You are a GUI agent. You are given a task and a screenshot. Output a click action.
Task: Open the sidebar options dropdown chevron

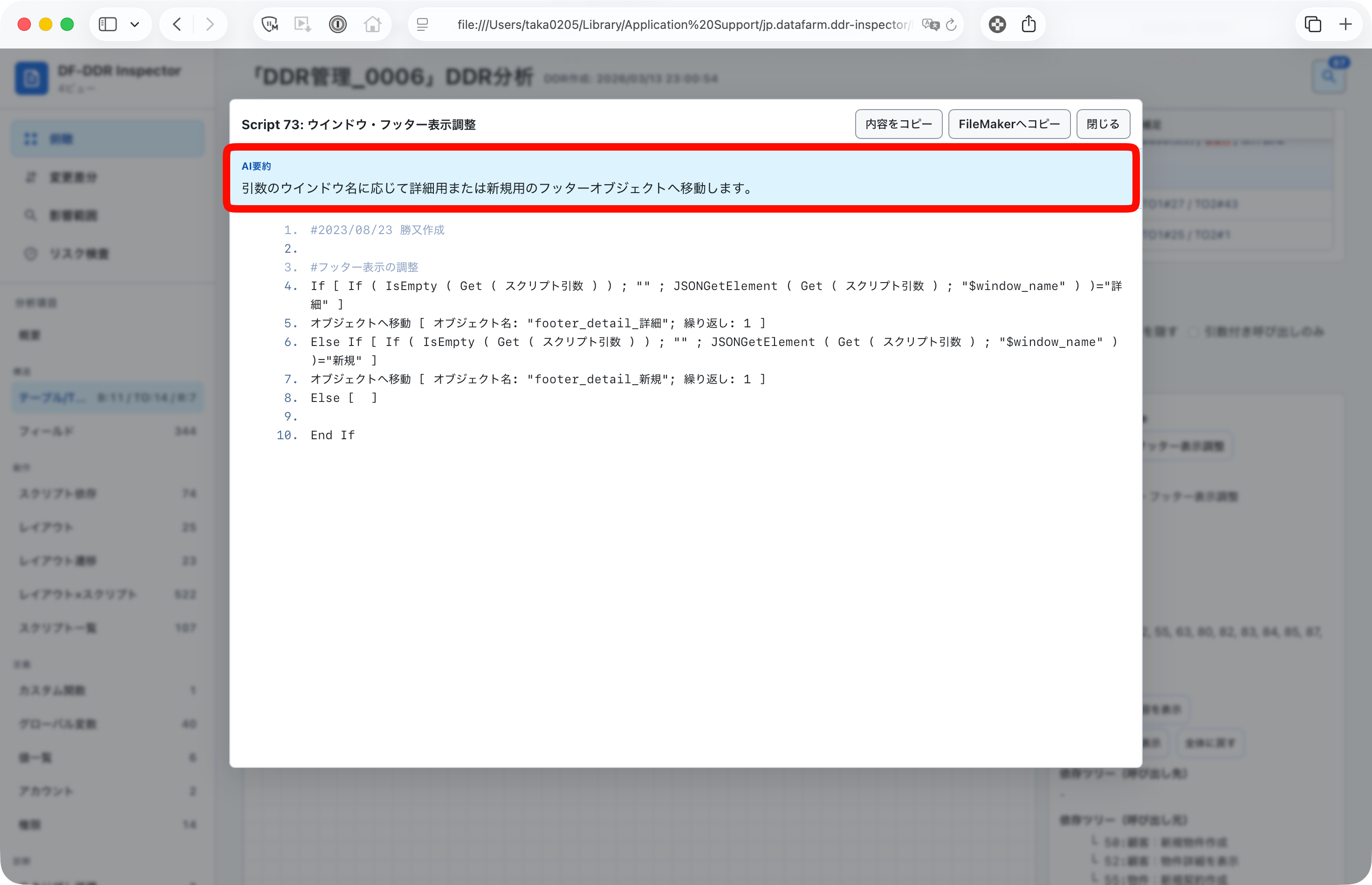[135, 24]
